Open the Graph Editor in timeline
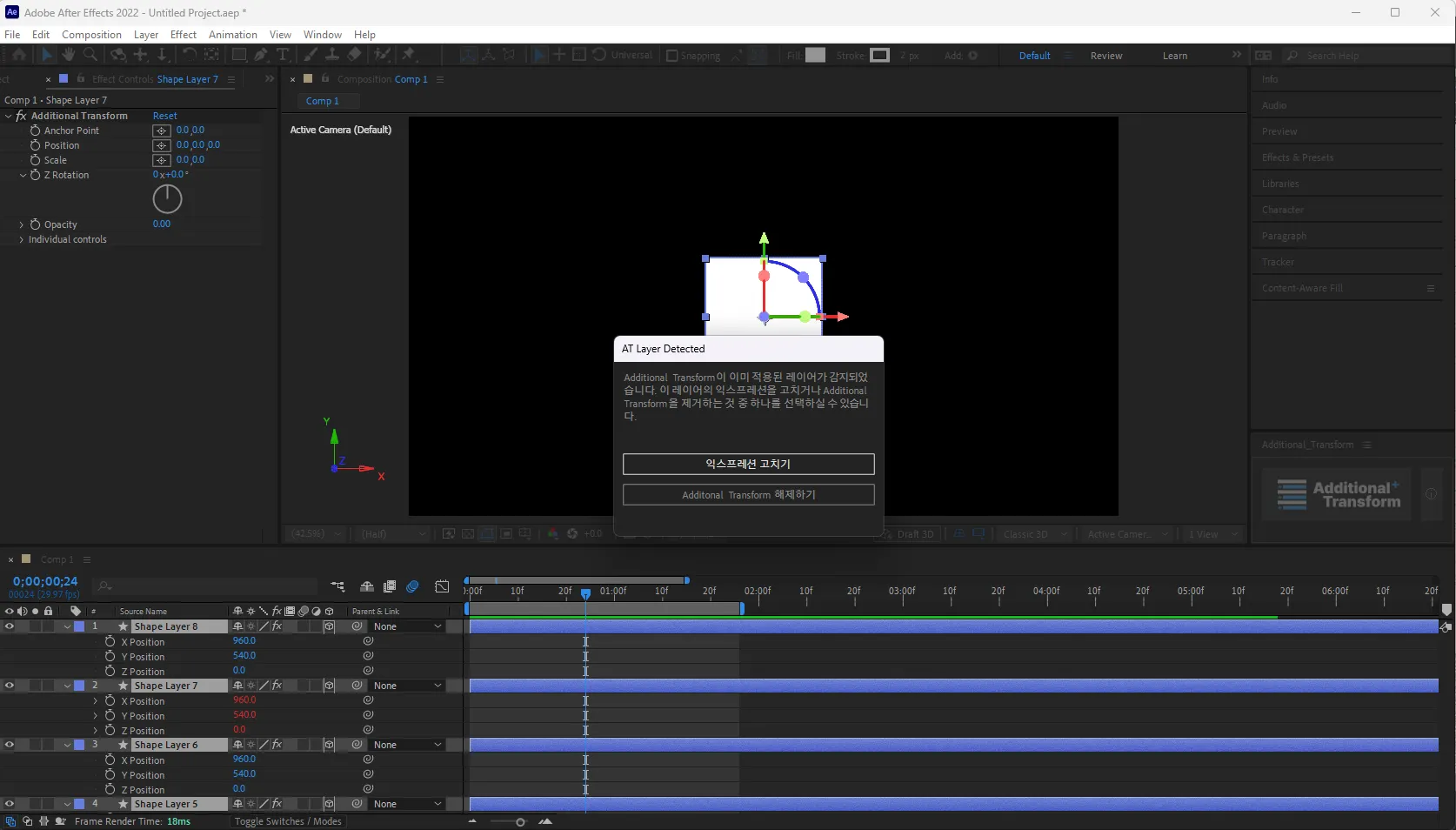The height and width of the screenshot is (830, 1456). click(x=442, y=586)
